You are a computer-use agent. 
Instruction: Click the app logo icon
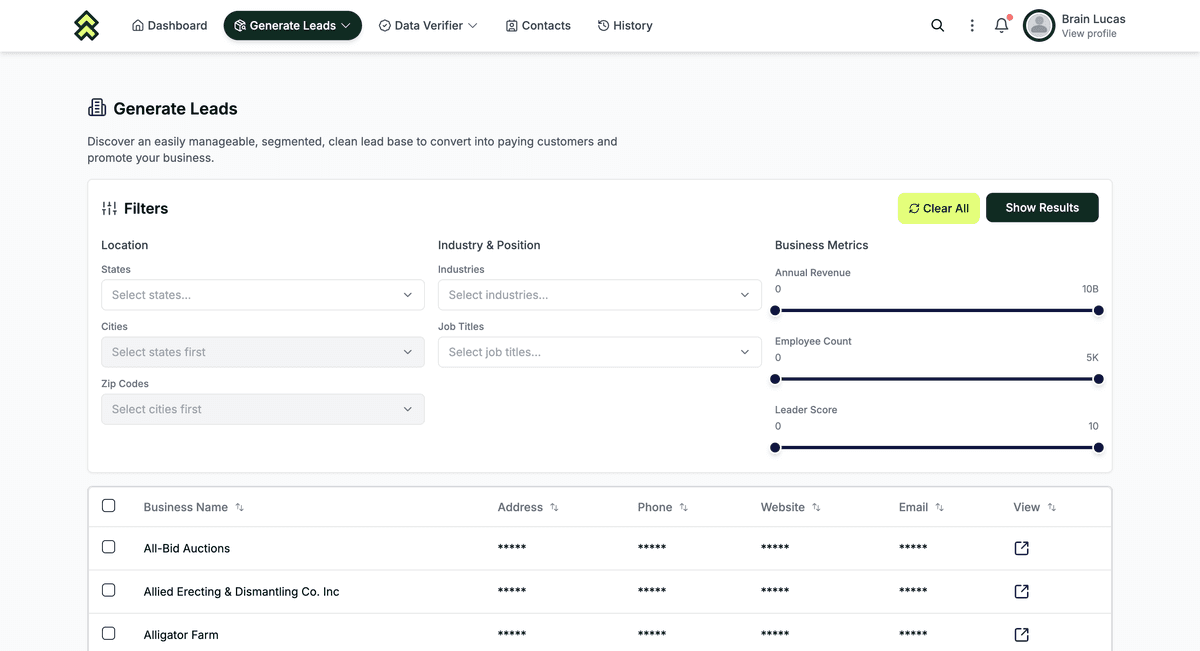(x=86, y=25)
